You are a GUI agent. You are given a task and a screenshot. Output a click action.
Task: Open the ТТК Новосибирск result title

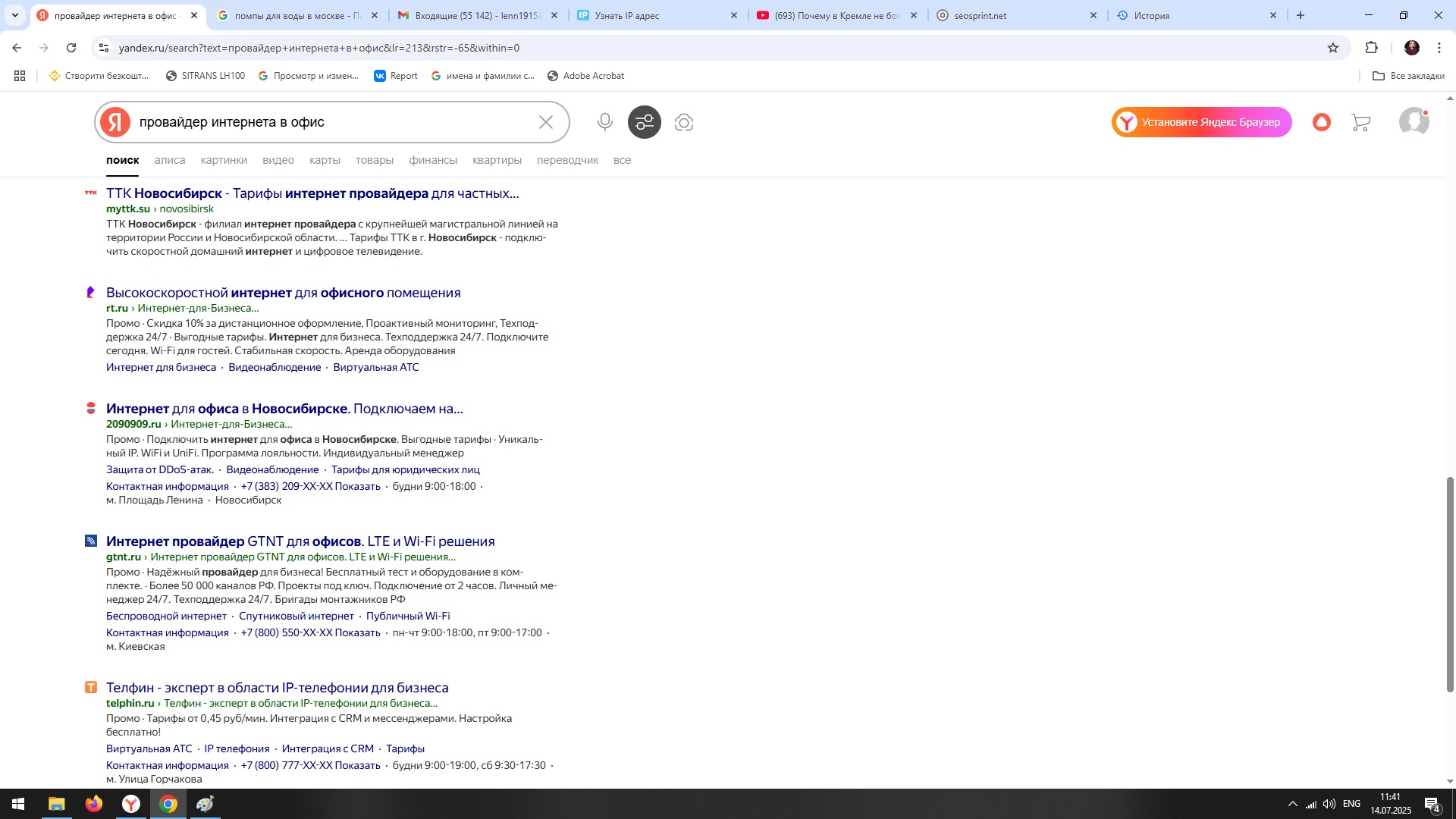[x=312, y=193]
